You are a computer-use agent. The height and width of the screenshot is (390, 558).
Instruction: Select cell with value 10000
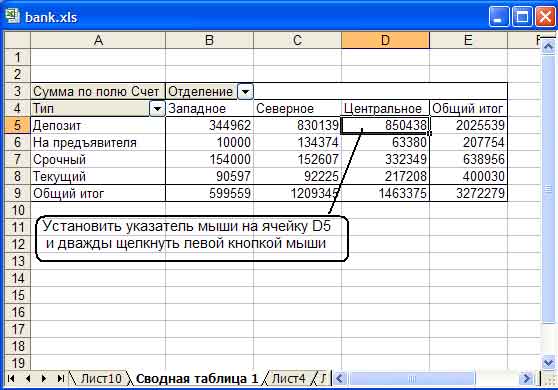[x=210, y=142]
